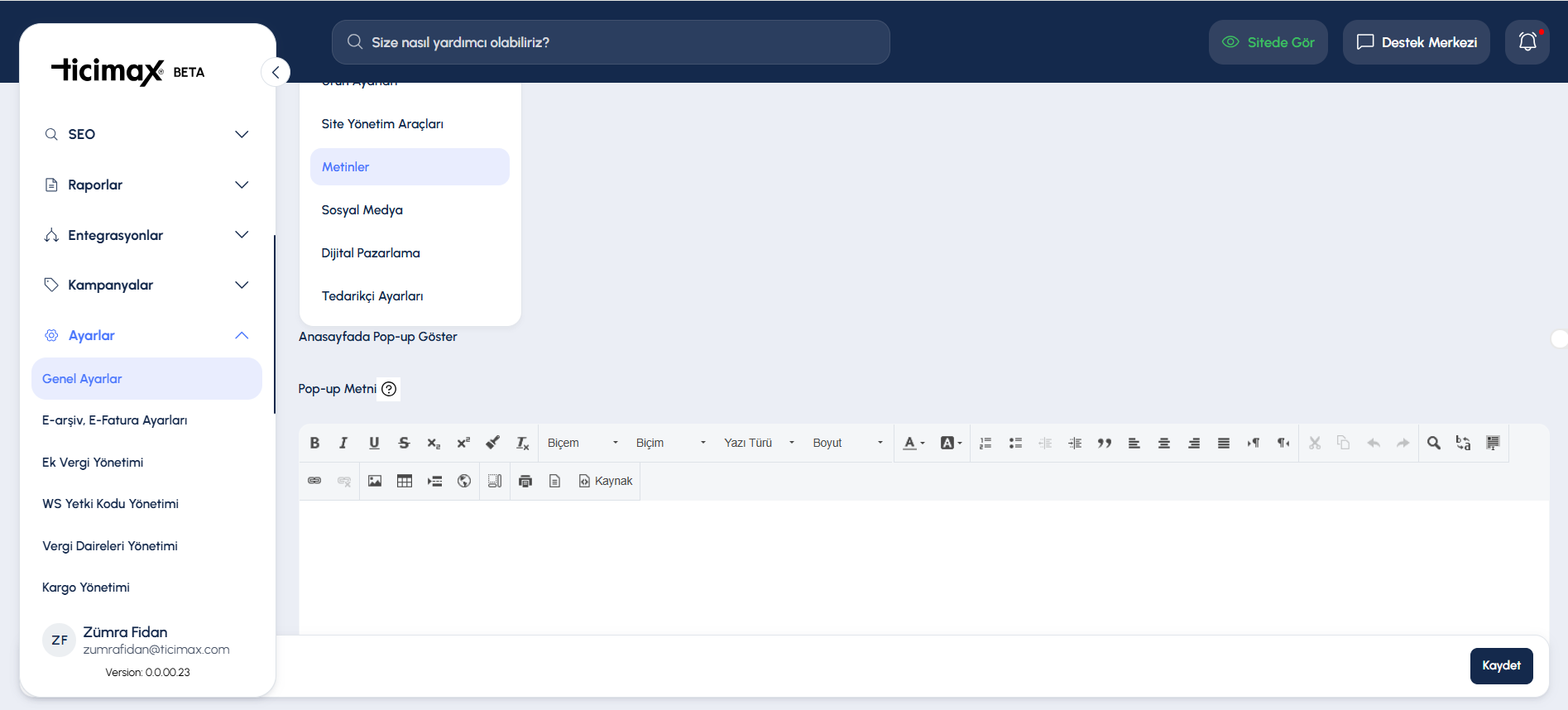Switch editor to Kaynak source view
Image resolution: width=1568 pixels, height=710 pixels.
[x=606, y=481]
